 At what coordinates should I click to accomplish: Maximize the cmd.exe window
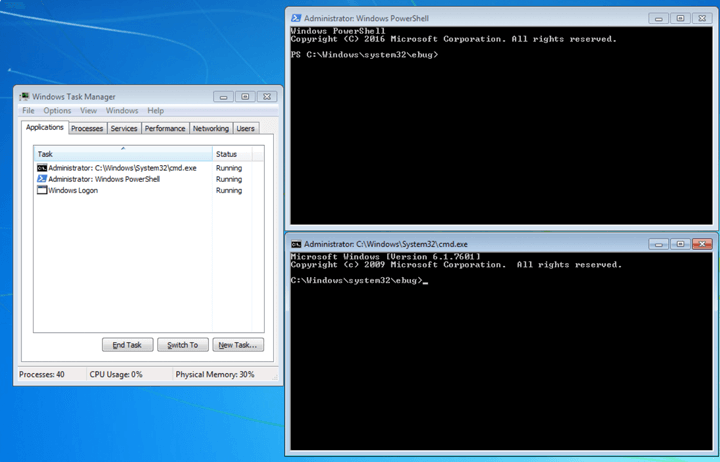pyautogui.click(x=681, y=244)
